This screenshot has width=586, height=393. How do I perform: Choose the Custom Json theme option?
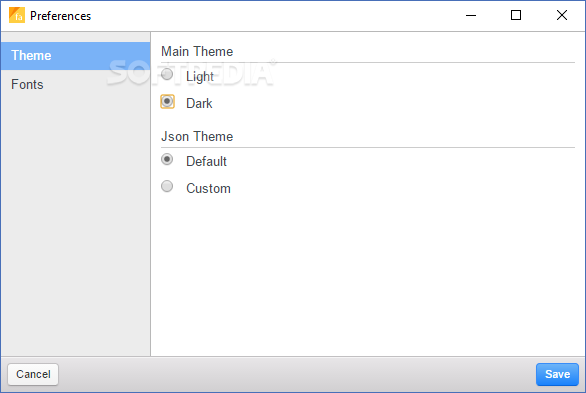pyautogui.click(x=167, y=186)
